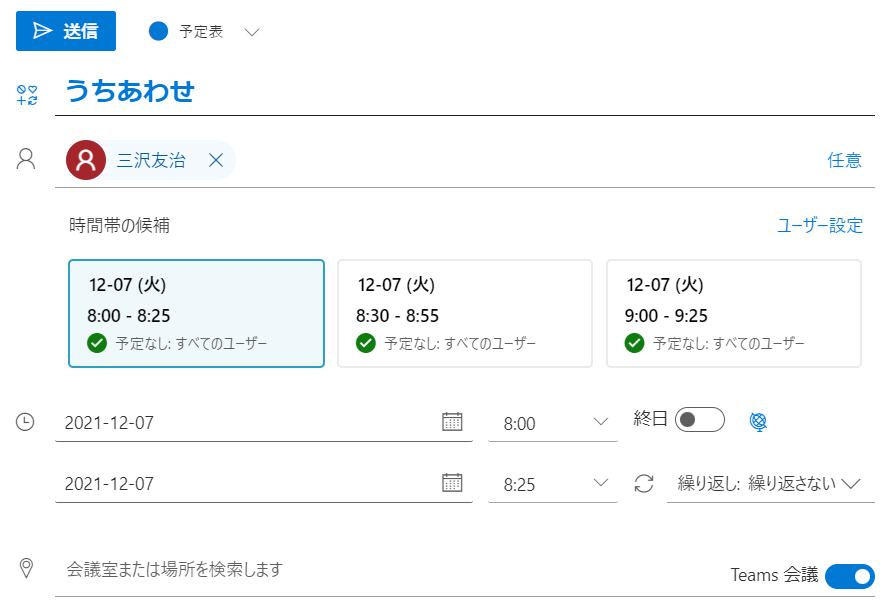Screen dimensions: 896x603
Task: Click the red avatar of 三沢友治
Action: tap(86, 160)
